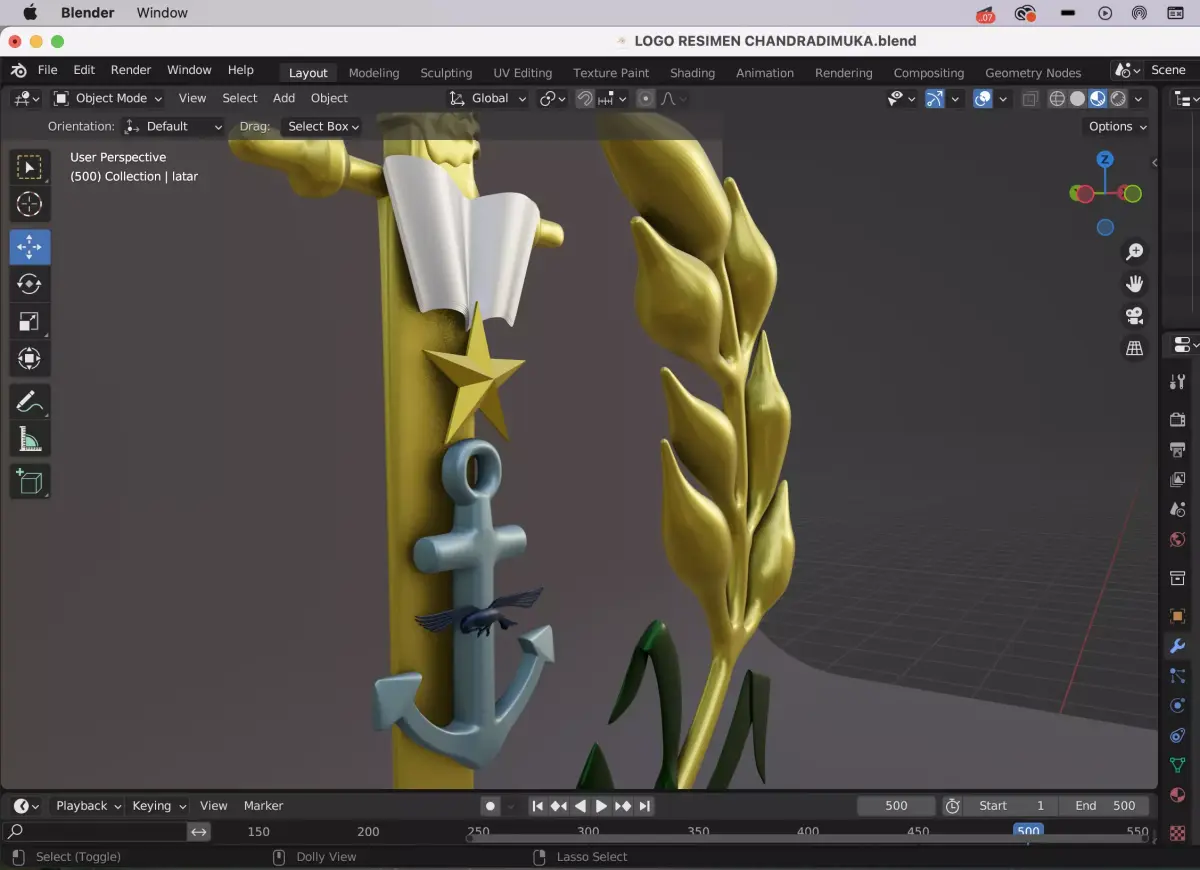
Task: Play animation forward
Action: [x=601, y=806]
